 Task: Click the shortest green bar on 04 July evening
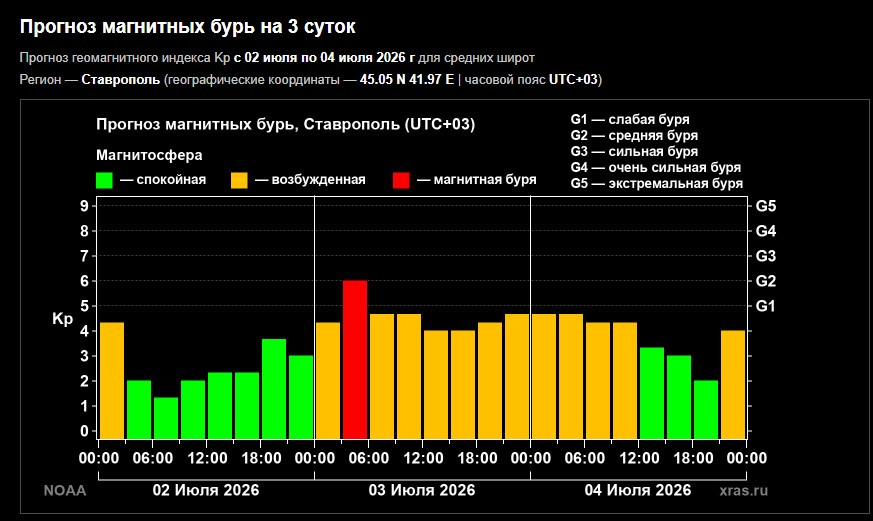click(706, 410)
